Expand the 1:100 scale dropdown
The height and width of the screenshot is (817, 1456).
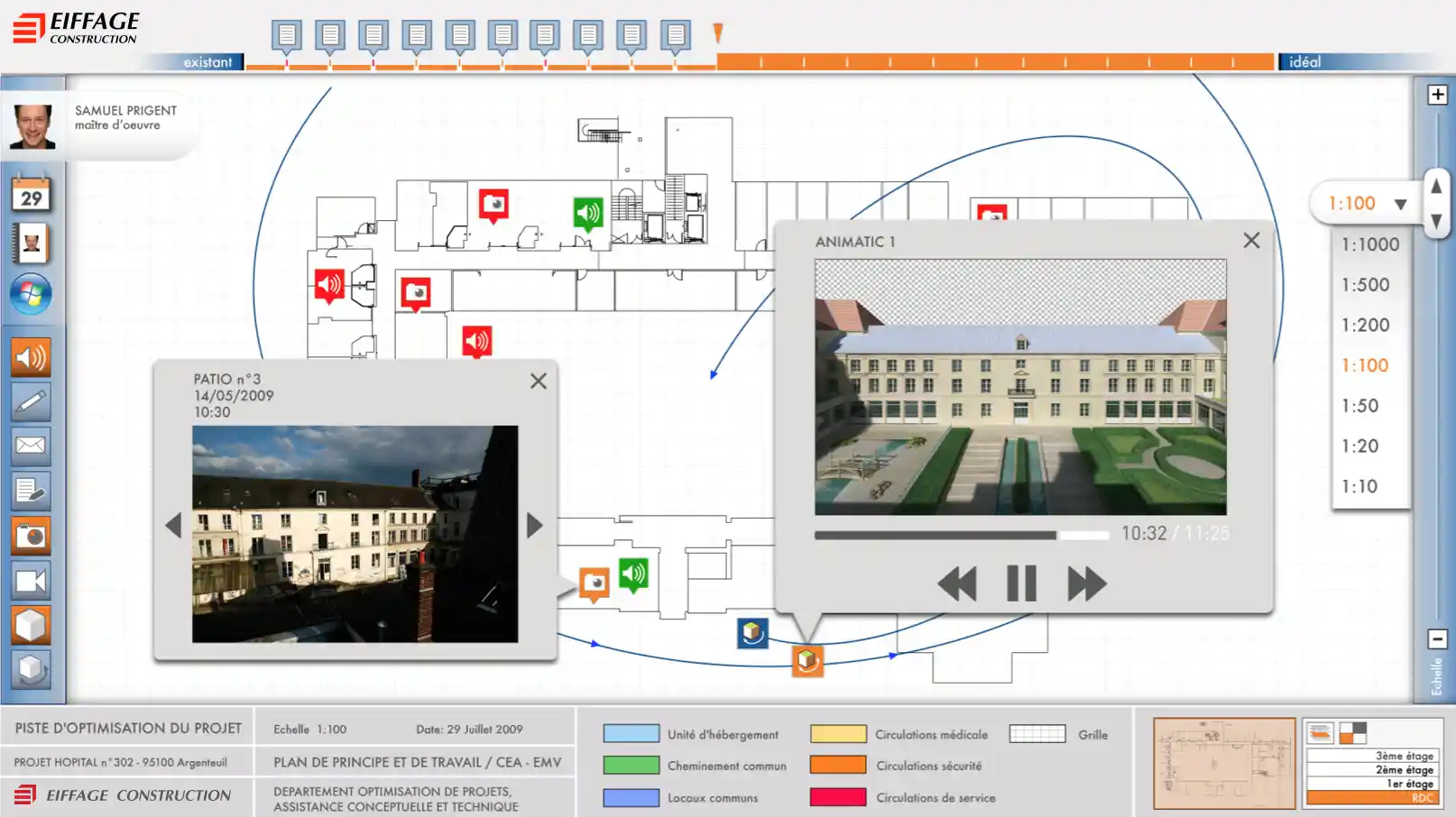click(1400, 204)
